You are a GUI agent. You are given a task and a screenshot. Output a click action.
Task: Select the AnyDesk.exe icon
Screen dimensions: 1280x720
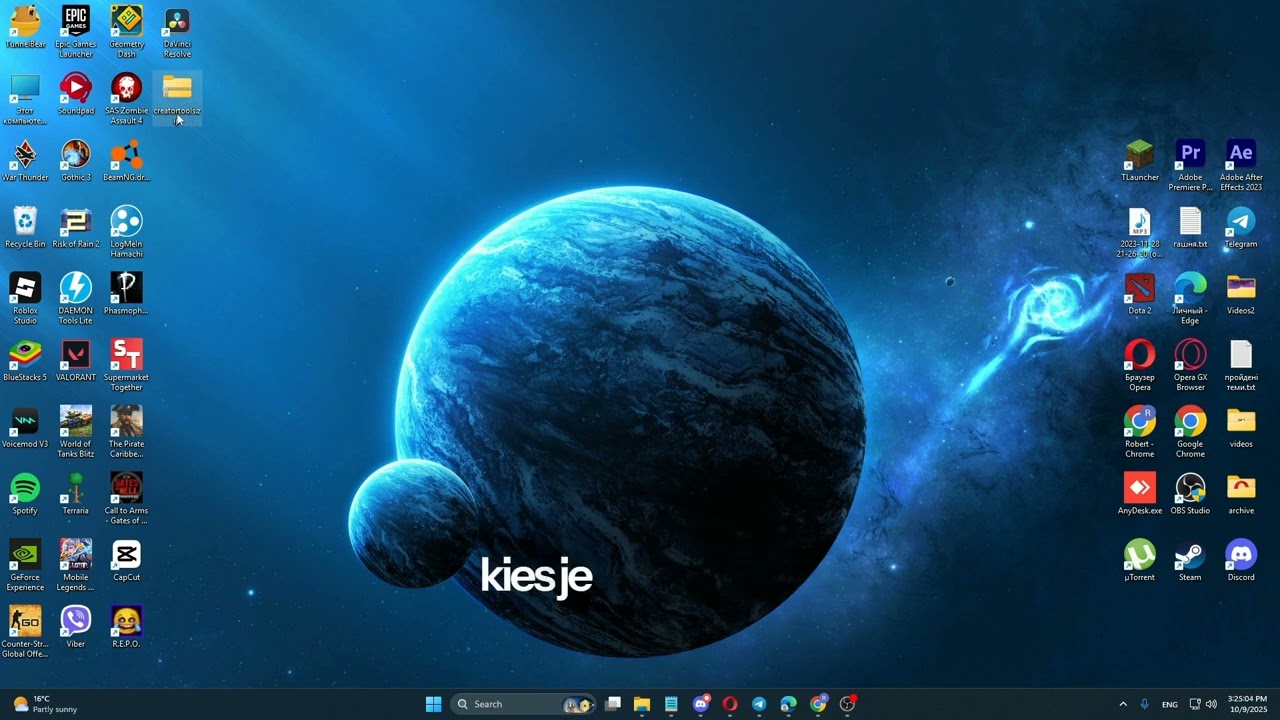1140,494
